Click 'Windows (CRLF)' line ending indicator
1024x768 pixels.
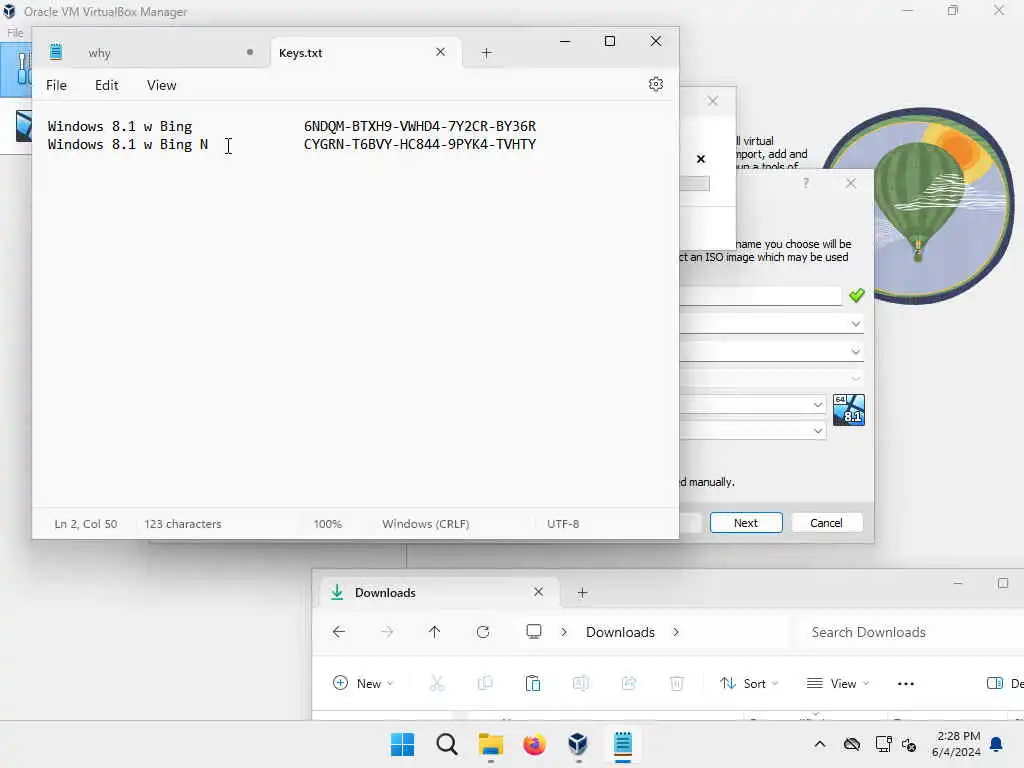[x=426, y=524]
